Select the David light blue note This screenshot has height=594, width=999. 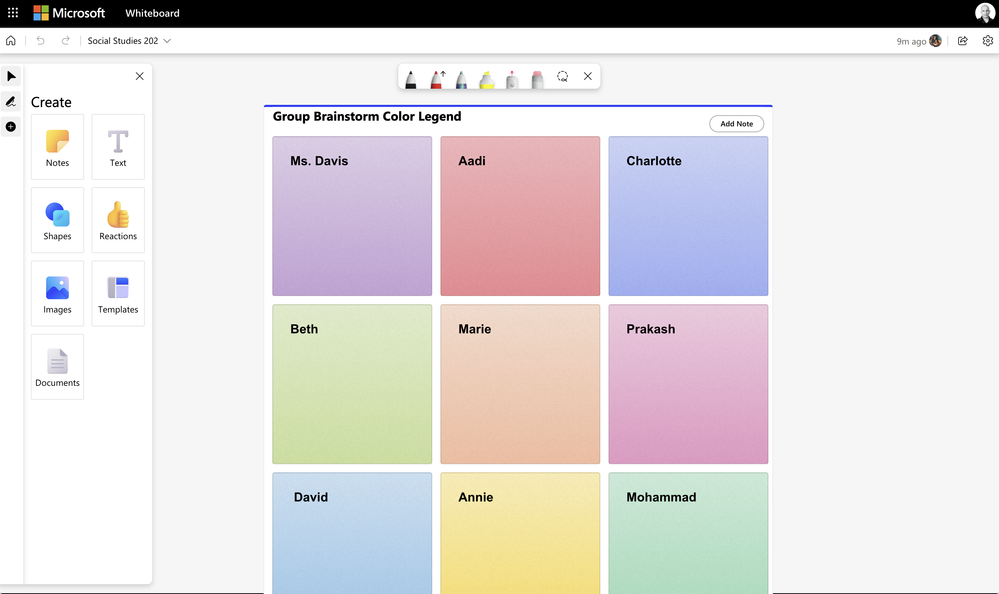352,533
